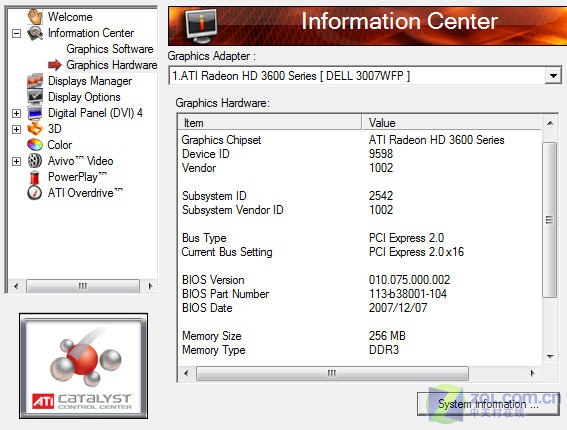The height and width of the screenshot is (430, 567).
Task: Select Digital Panel (DVI) 4 entry
Action: click(95, 113)
